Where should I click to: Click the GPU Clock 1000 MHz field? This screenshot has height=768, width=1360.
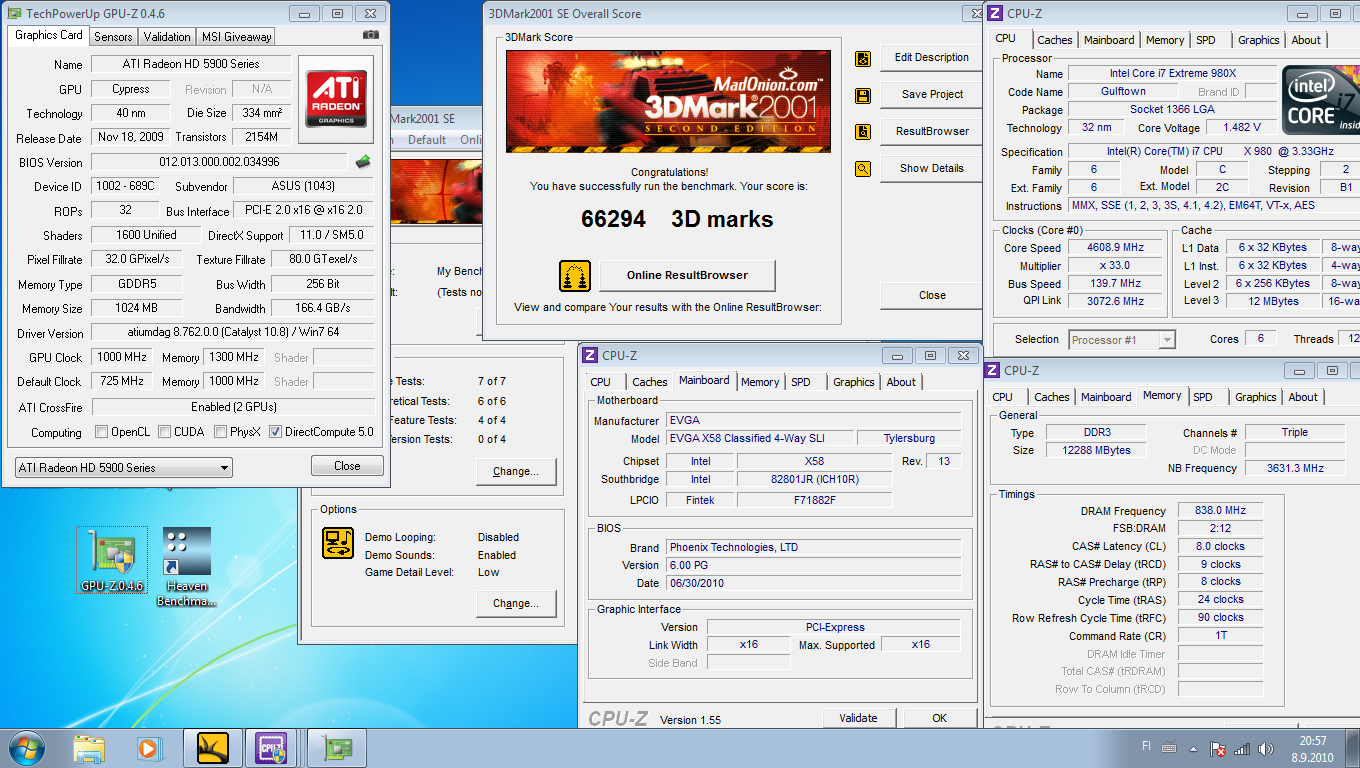tap(122, 357)
